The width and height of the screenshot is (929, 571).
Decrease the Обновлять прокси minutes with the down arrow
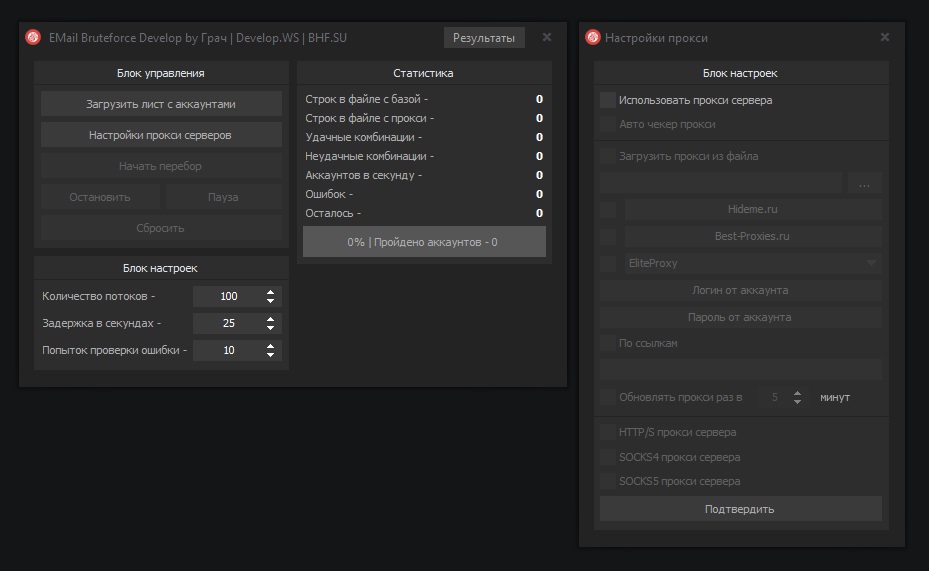[797, 402]
